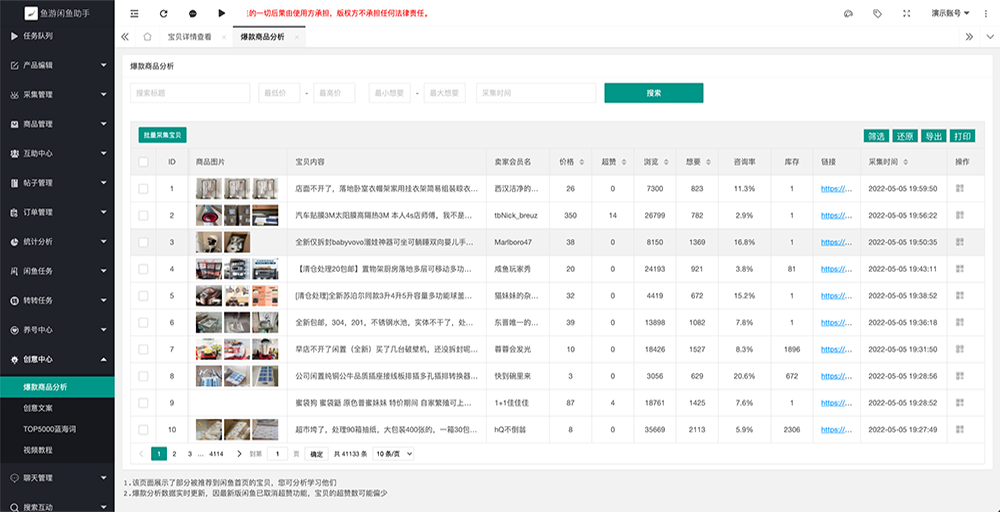Open action icon for row 1
Viewport: 1000px width, 512px height.
[960, 189]
